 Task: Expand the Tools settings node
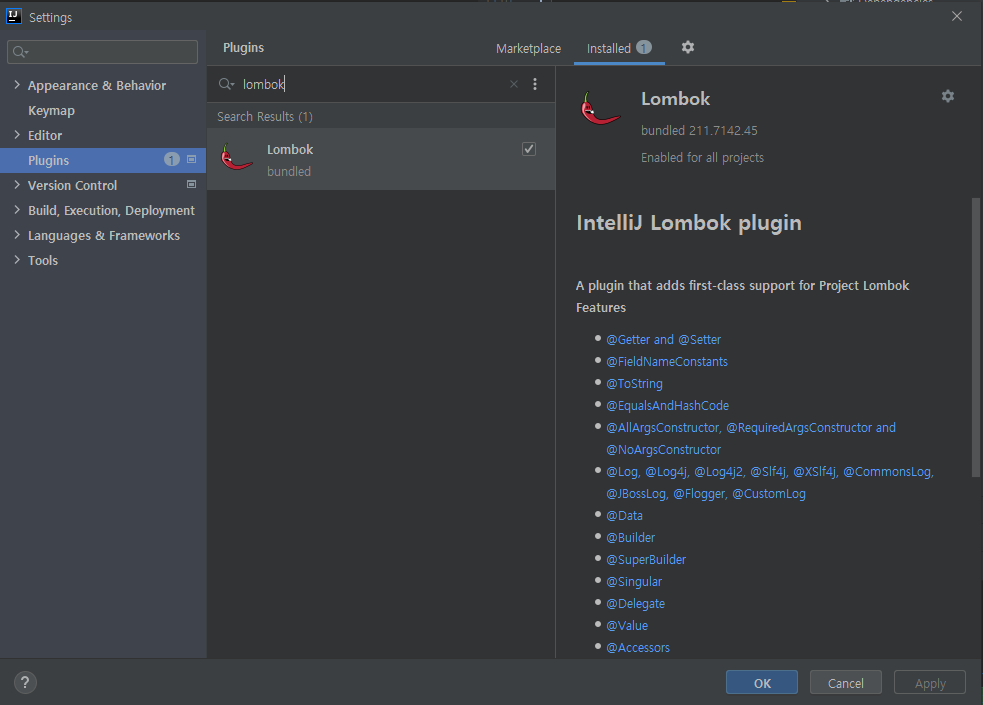click(17, 260)
